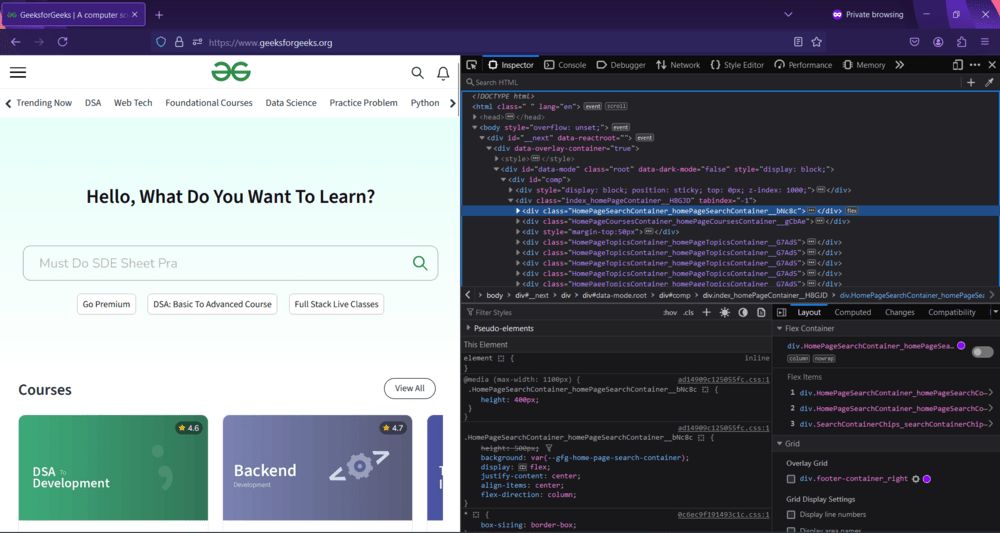Toggle print media simulation icon
Image resolution: width=1000 pixels, height=533 pixels.
click(x=761, y=312)
